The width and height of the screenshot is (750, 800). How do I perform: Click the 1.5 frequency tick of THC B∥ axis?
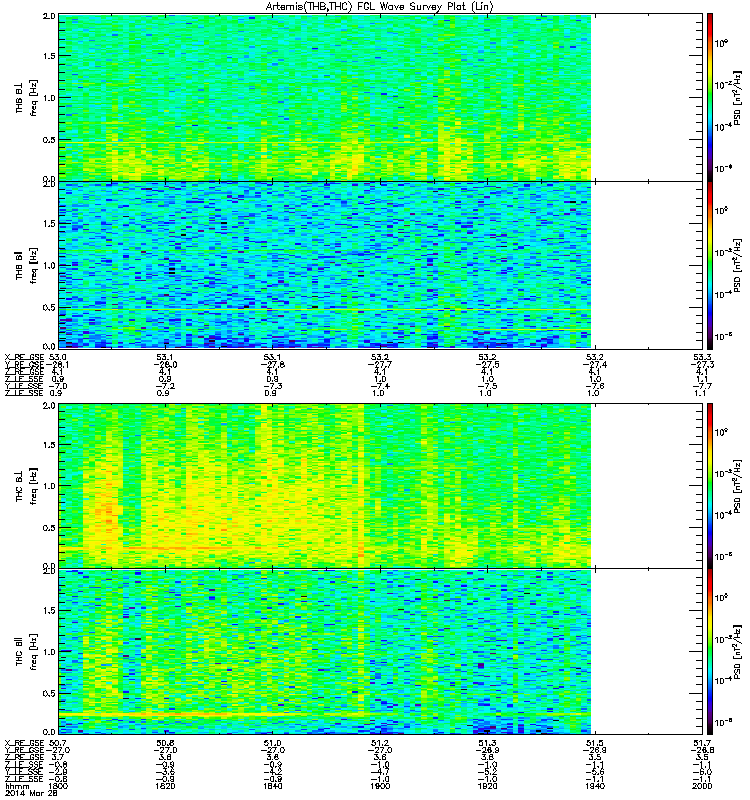[49, 610]
